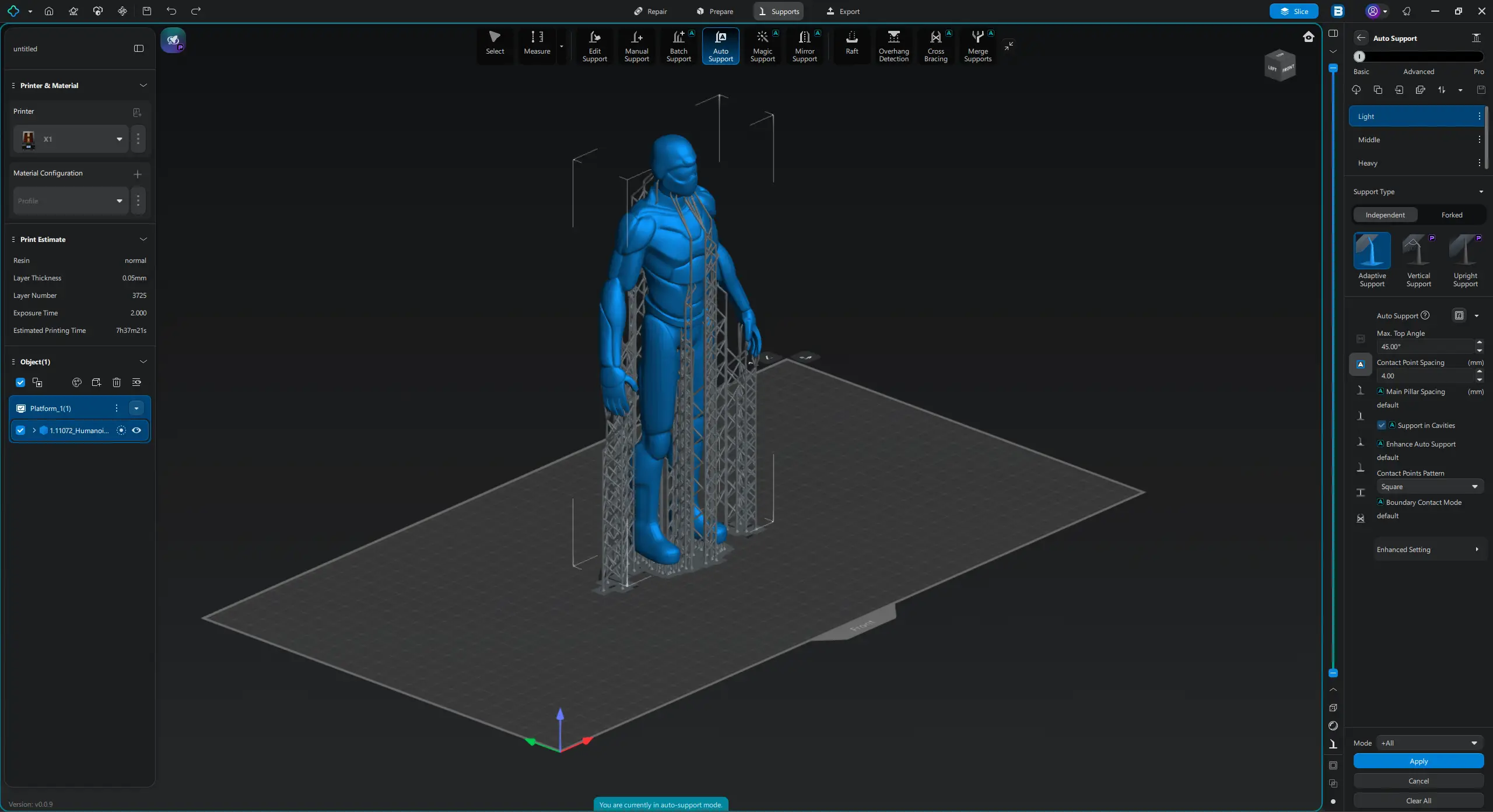Click the home view icon in viewport
Screen dimensions: 1493x812
point(1309,37)
